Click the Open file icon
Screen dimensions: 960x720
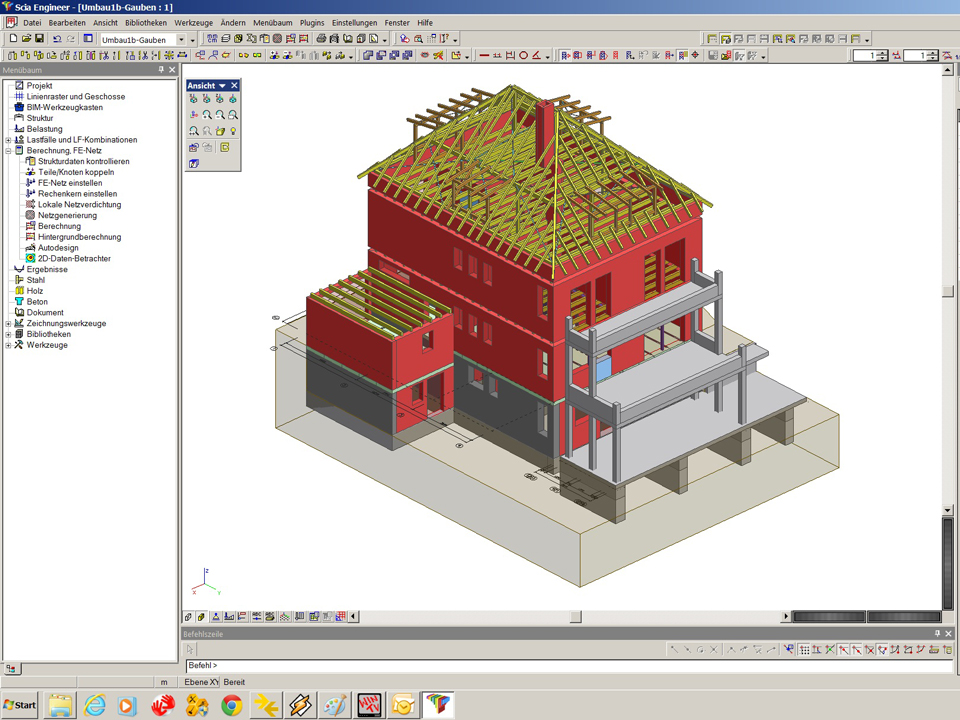(26, 39)
